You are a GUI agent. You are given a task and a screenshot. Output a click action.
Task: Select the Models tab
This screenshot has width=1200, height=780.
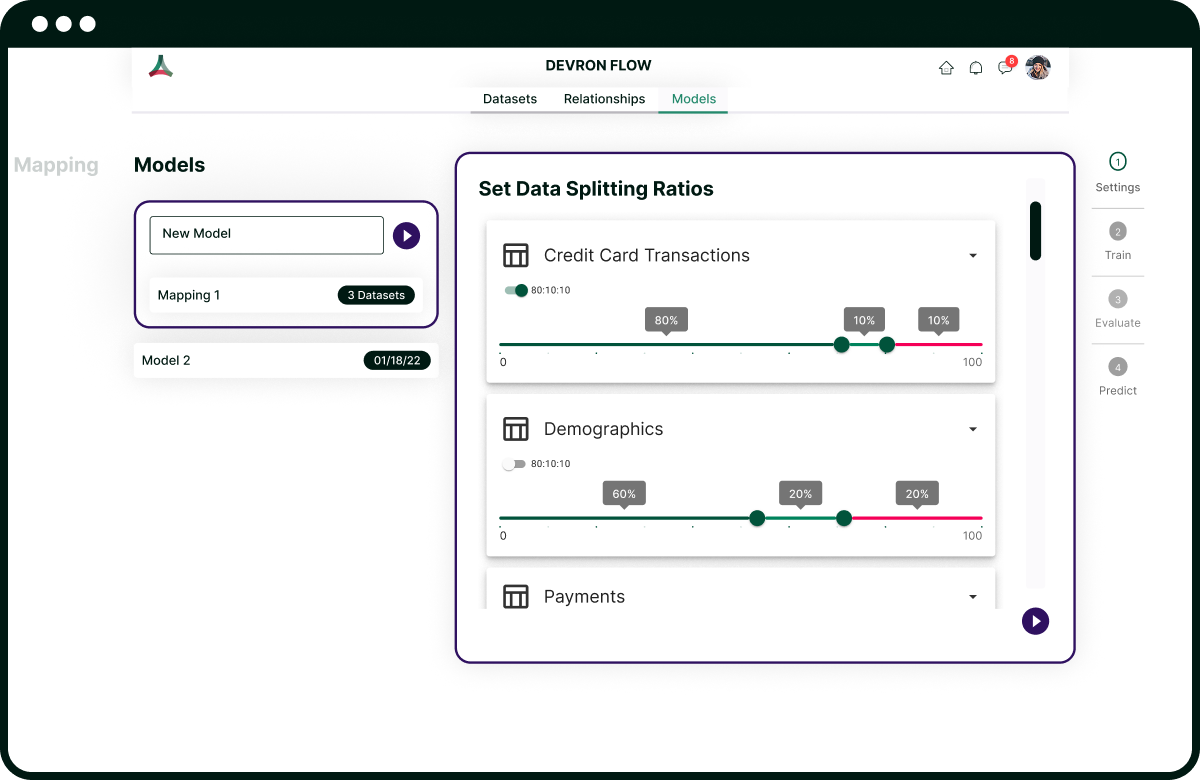[x=694, y=99]
